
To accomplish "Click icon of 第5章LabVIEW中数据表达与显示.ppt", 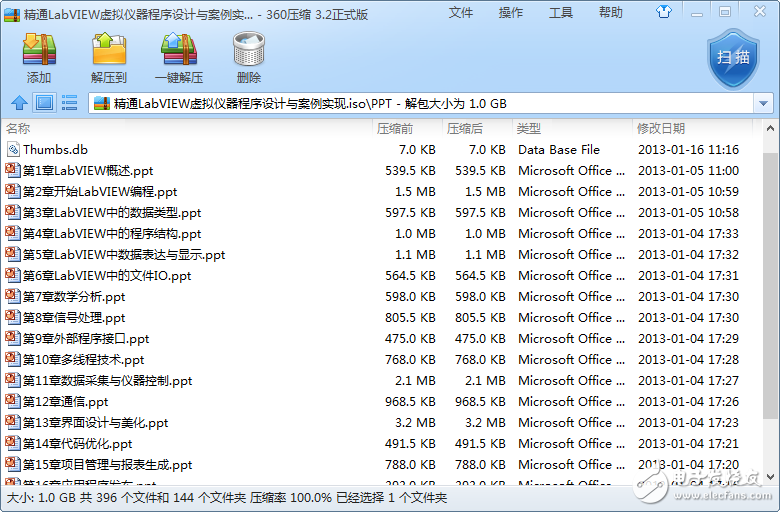I will (12, 254).
